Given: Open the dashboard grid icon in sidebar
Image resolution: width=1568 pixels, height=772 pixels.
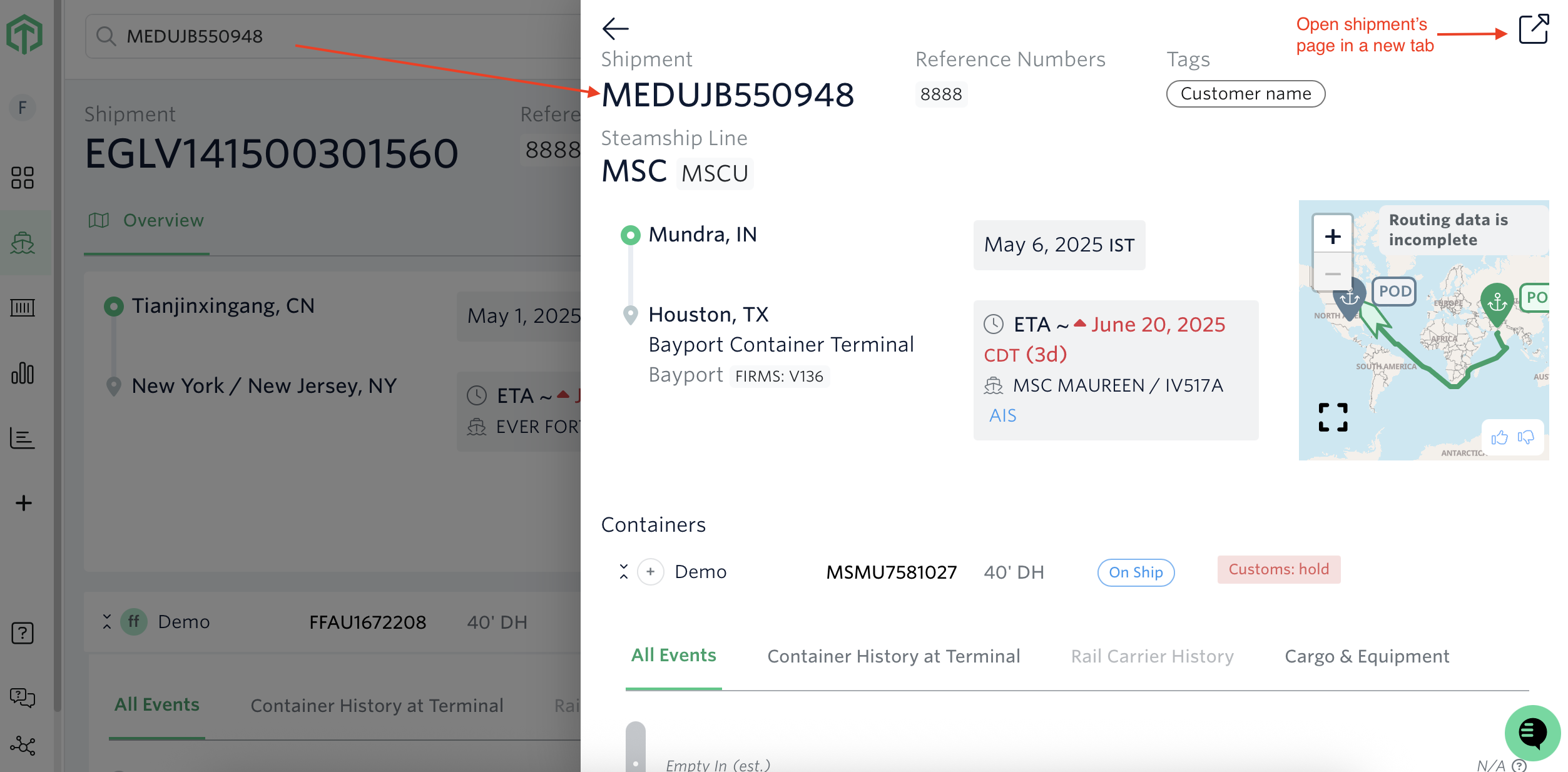Looking at the screenshot, I should point(23,178).
